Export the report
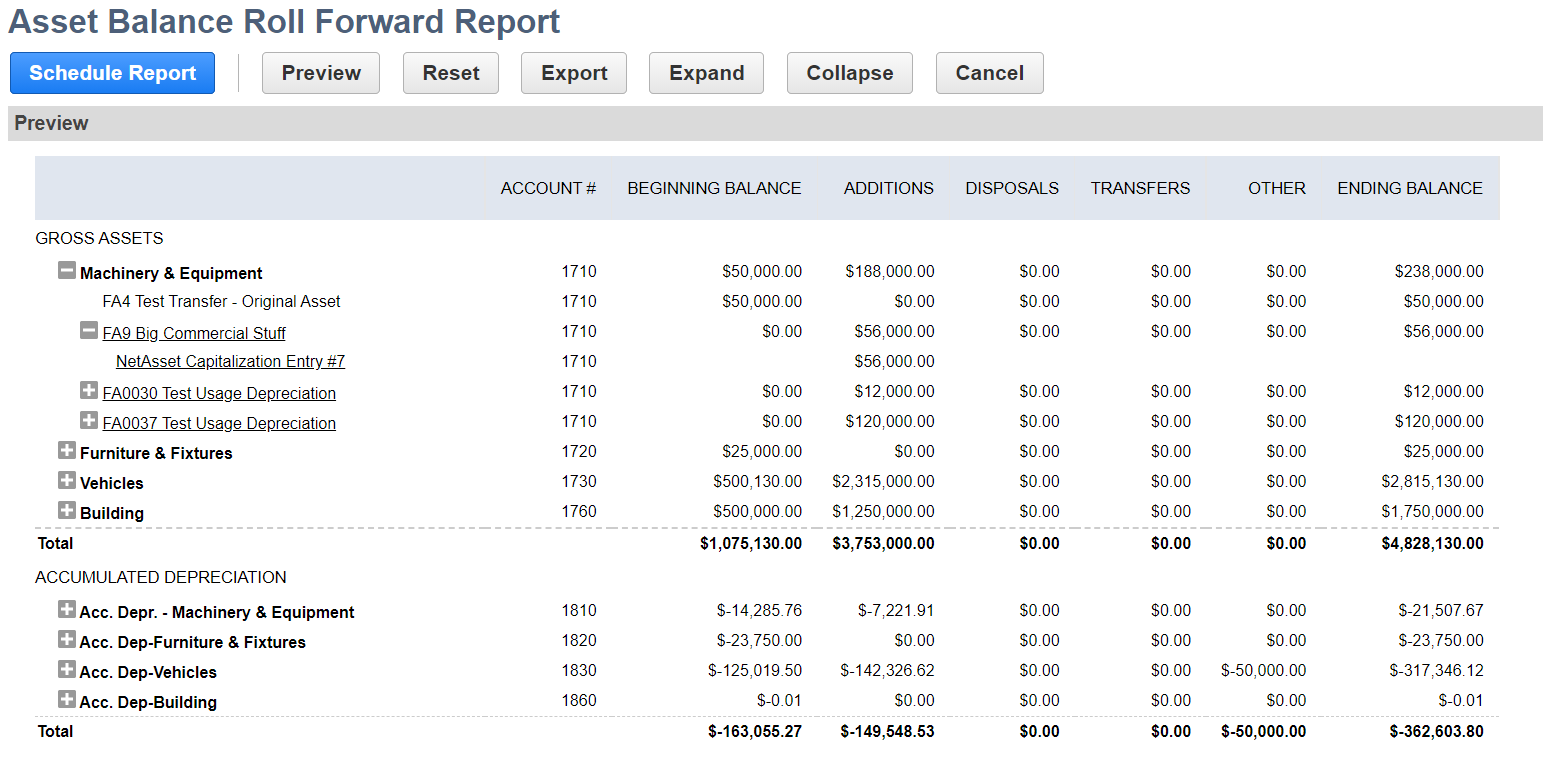This screenshot has width=1543, height=760. coord(574,73)
